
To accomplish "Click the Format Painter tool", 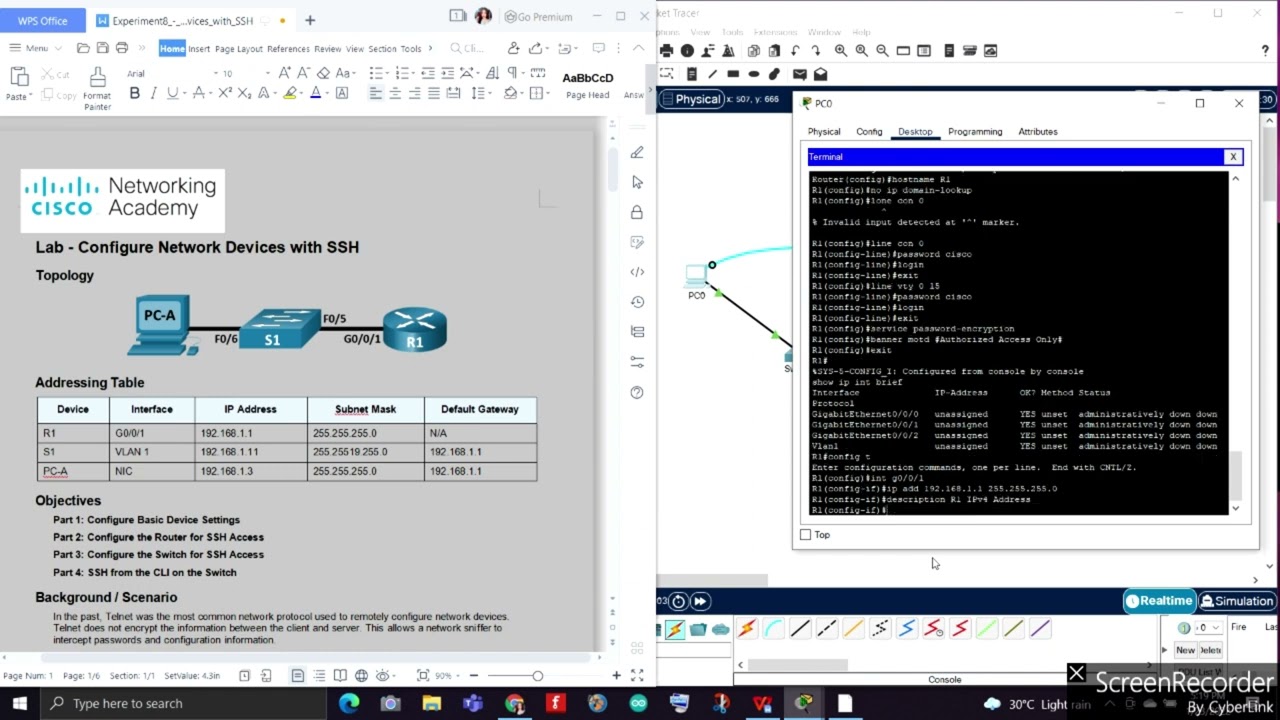I will tap(97, 89).
